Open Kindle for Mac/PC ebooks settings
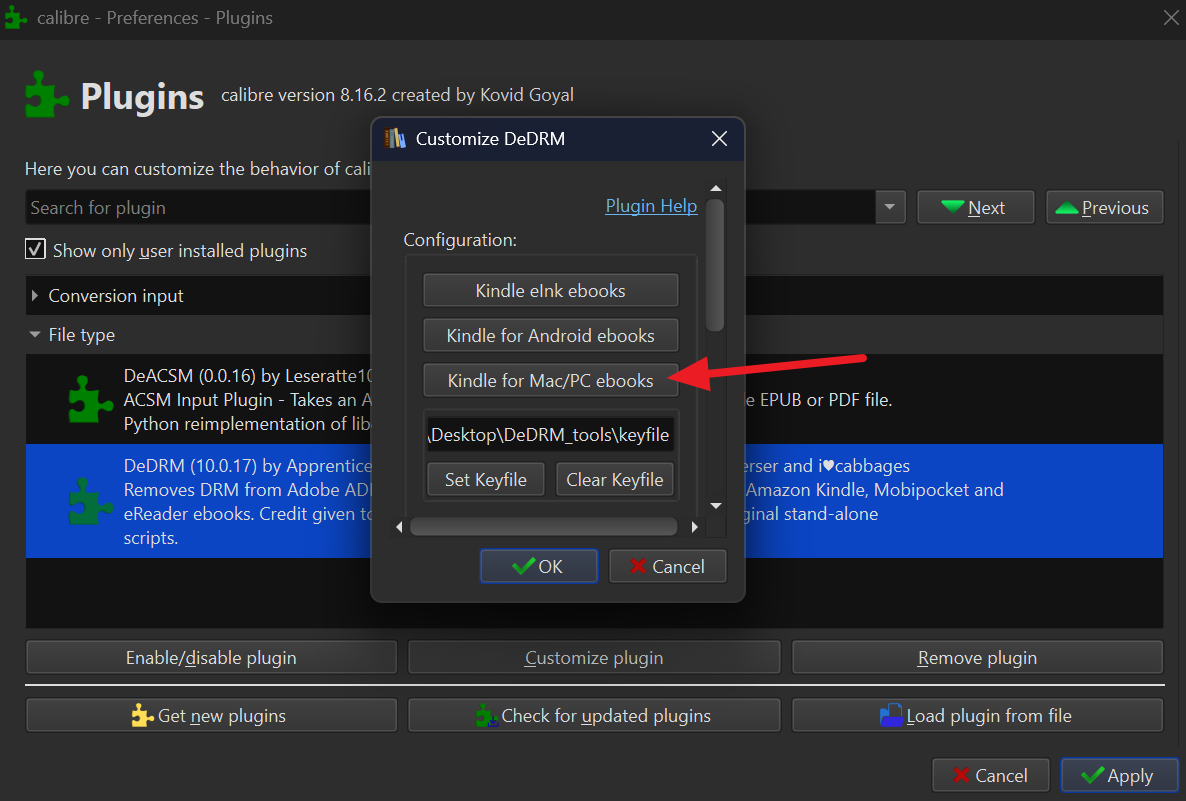The height and width of the screenshot is (801, 1186). [x=550, y=381]
